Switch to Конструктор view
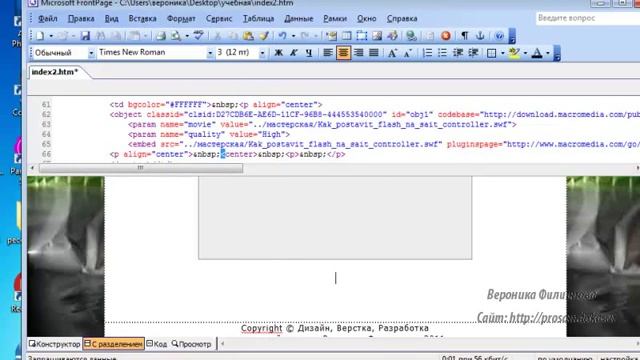The width and height of the screenshot is (640, 360). tap(55, 344)
